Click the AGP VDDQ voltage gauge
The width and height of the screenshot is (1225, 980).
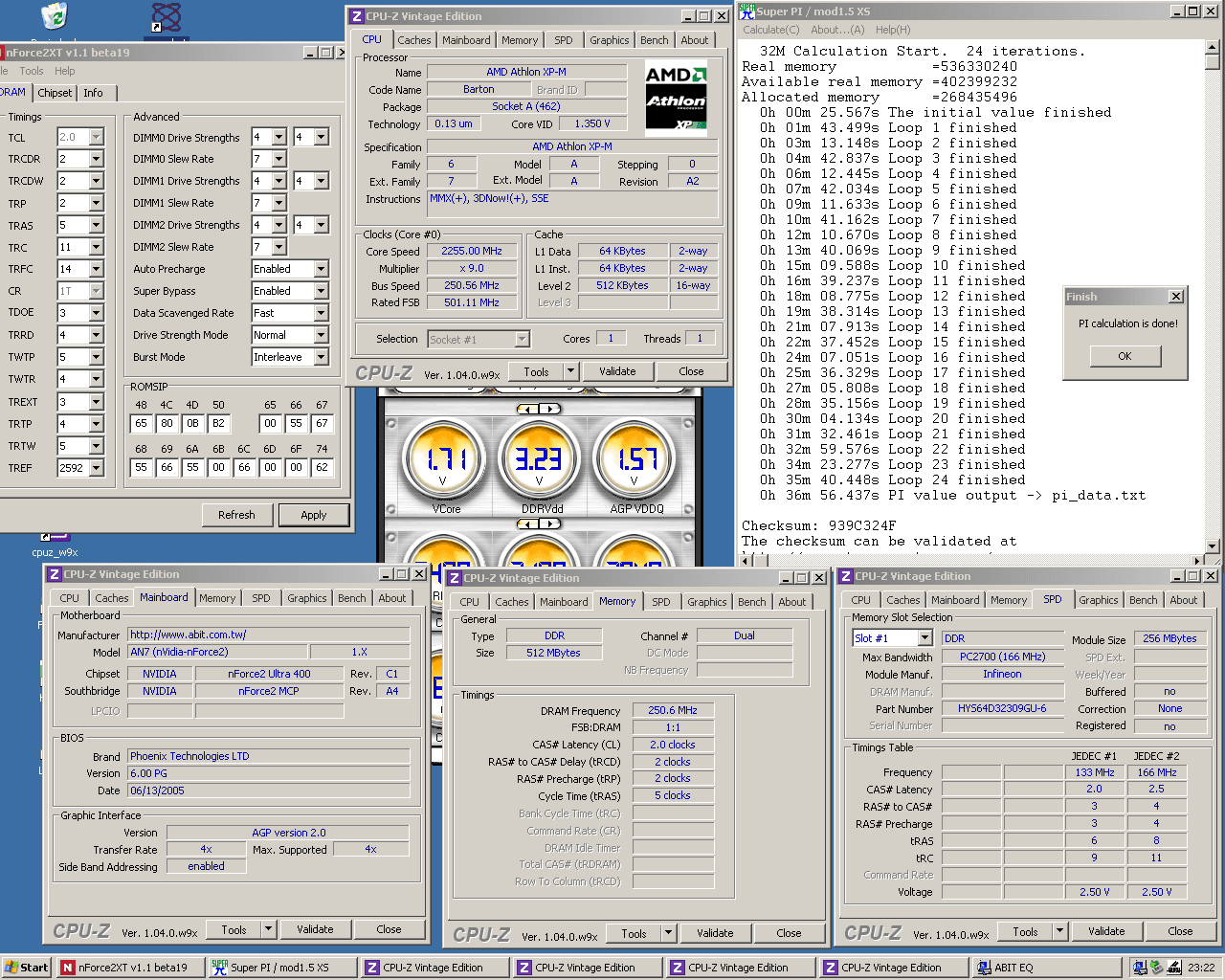[x=634, y=460]
